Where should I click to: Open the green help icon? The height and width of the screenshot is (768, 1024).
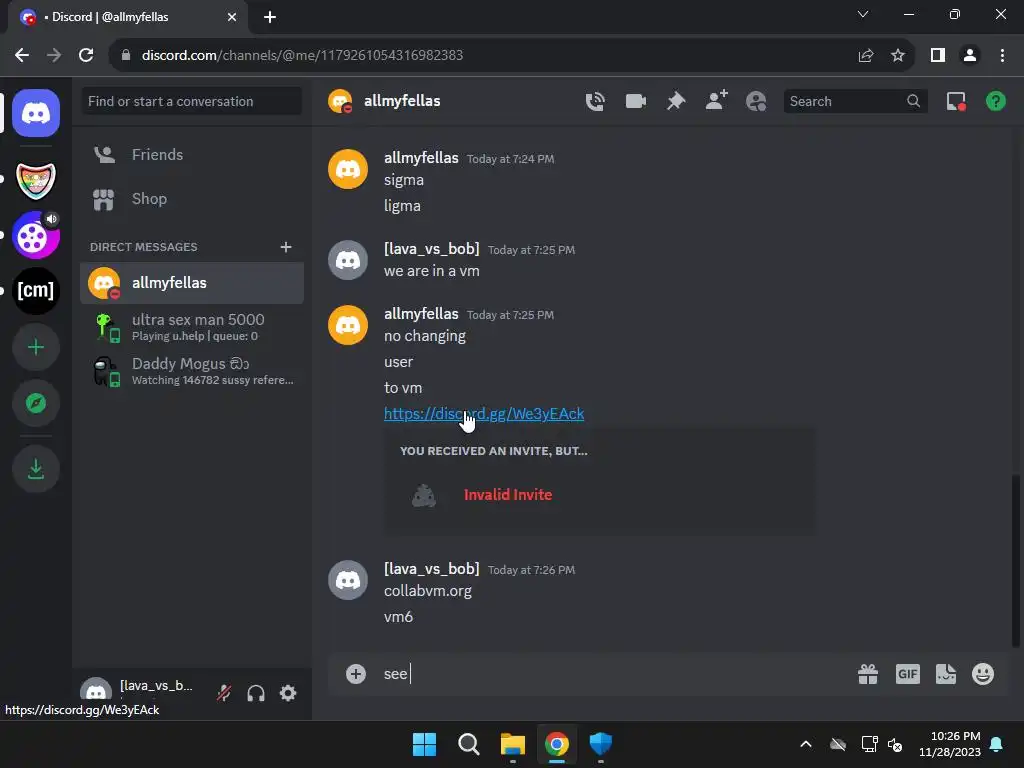coord(996,101)
